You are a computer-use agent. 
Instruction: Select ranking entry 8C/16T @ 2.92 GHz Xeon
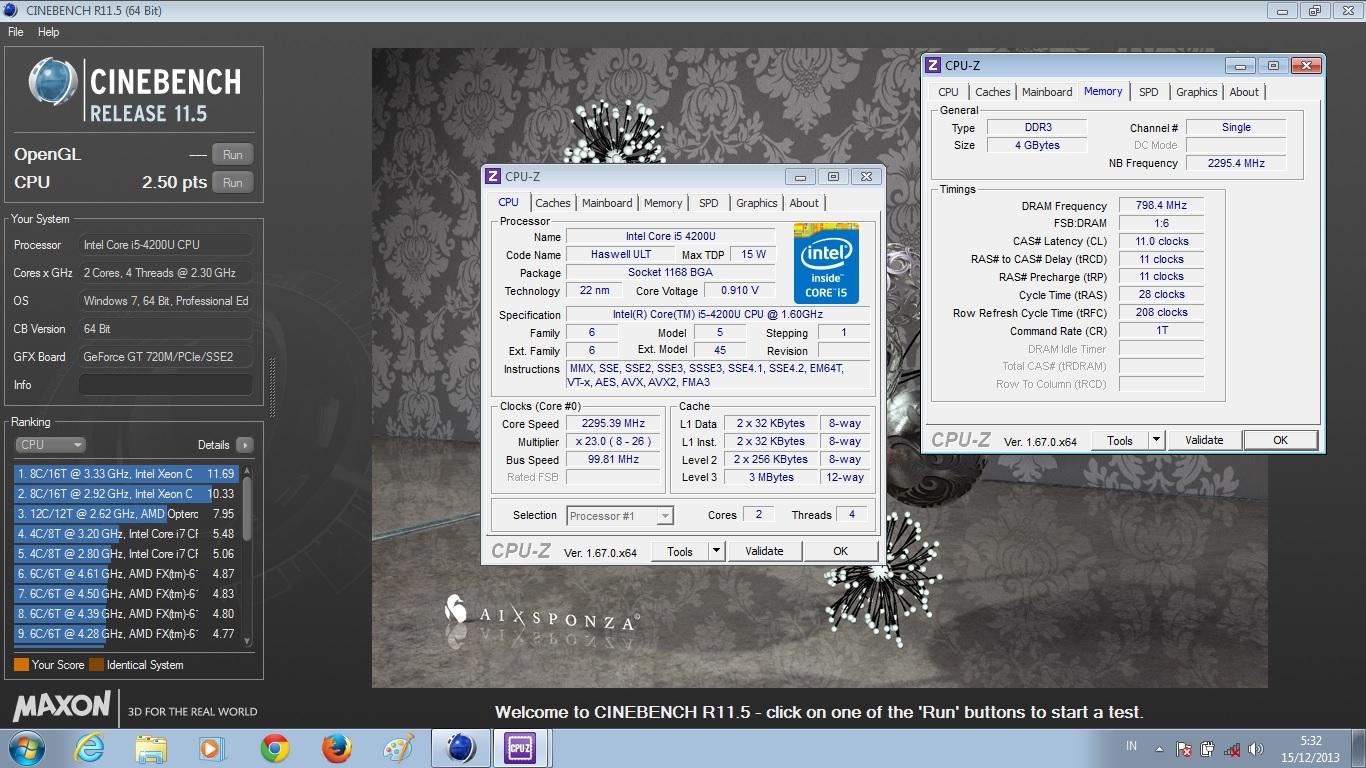[126, 494]
